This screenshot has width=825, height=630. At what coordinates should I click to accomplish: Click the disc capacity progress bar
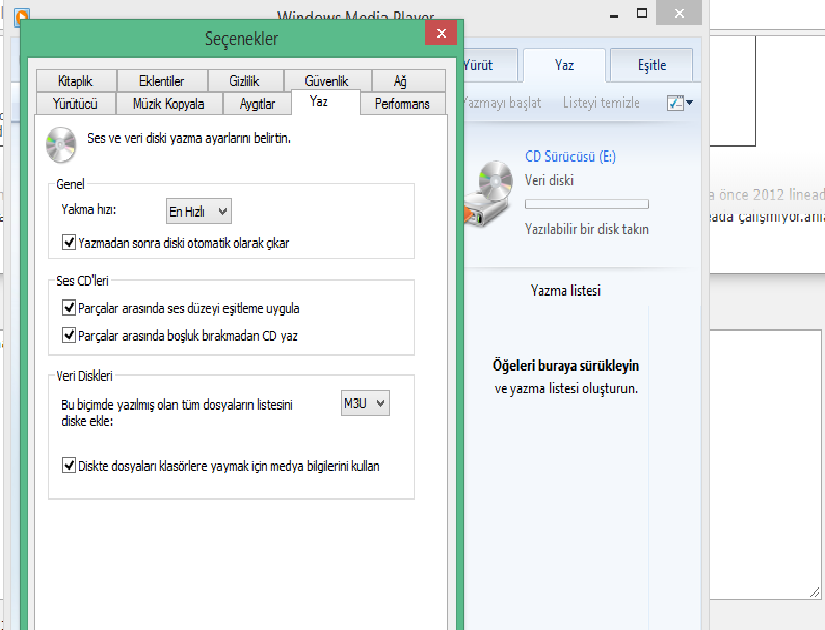[x=587, y=204]
